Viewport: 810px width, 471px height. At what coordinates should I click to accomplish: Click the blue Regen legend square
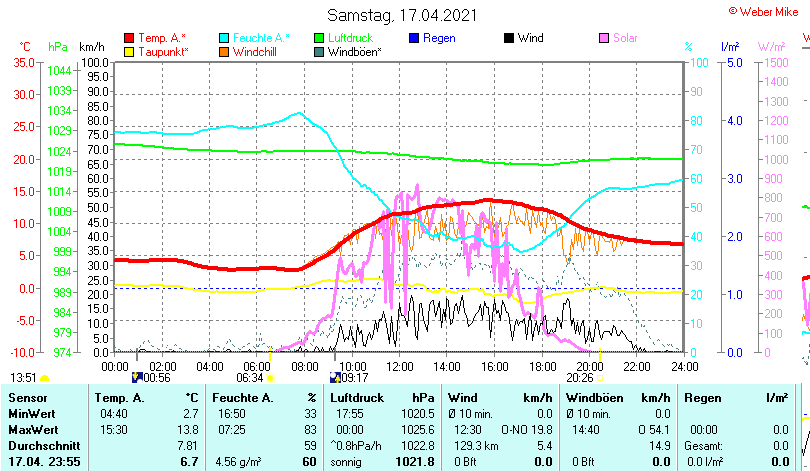pyautogui.click(x=414, y=38)
